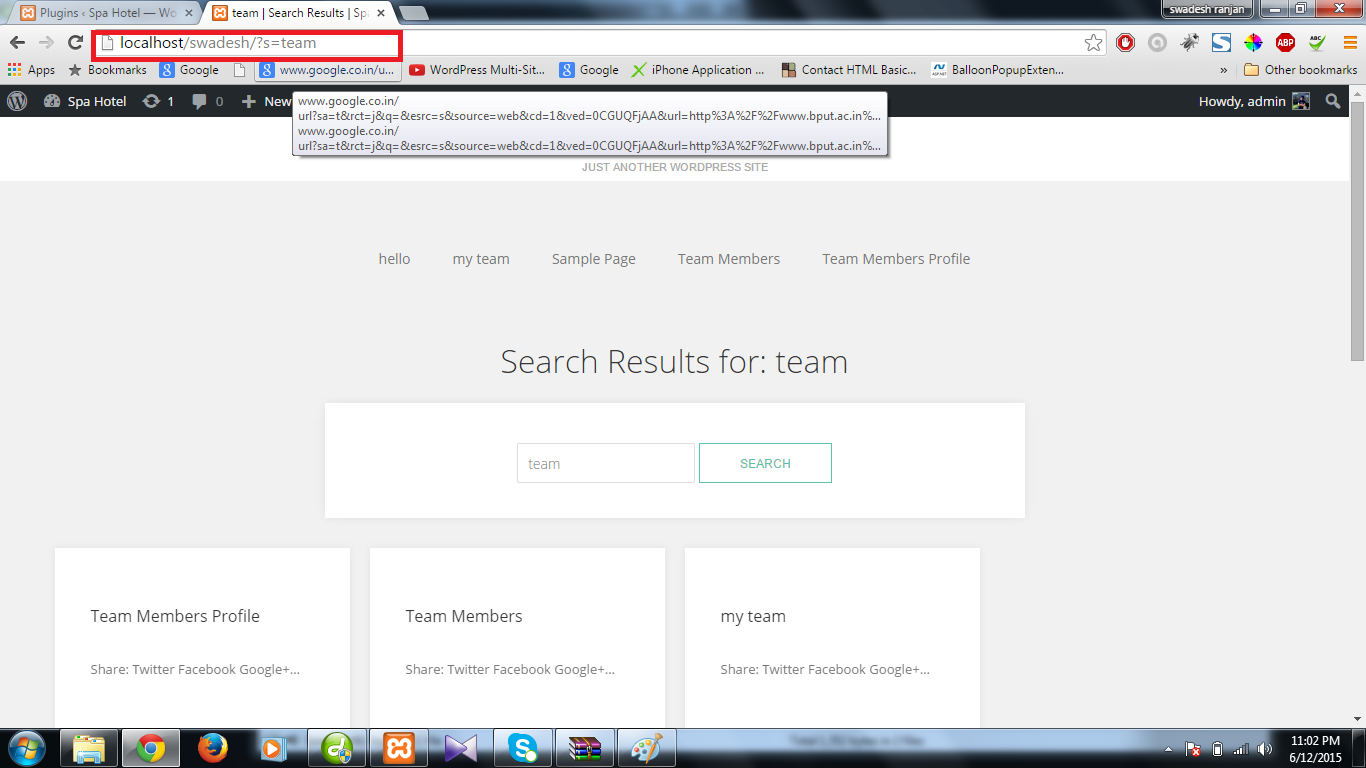Open the Spa Hotel site menu

(85, 101)
